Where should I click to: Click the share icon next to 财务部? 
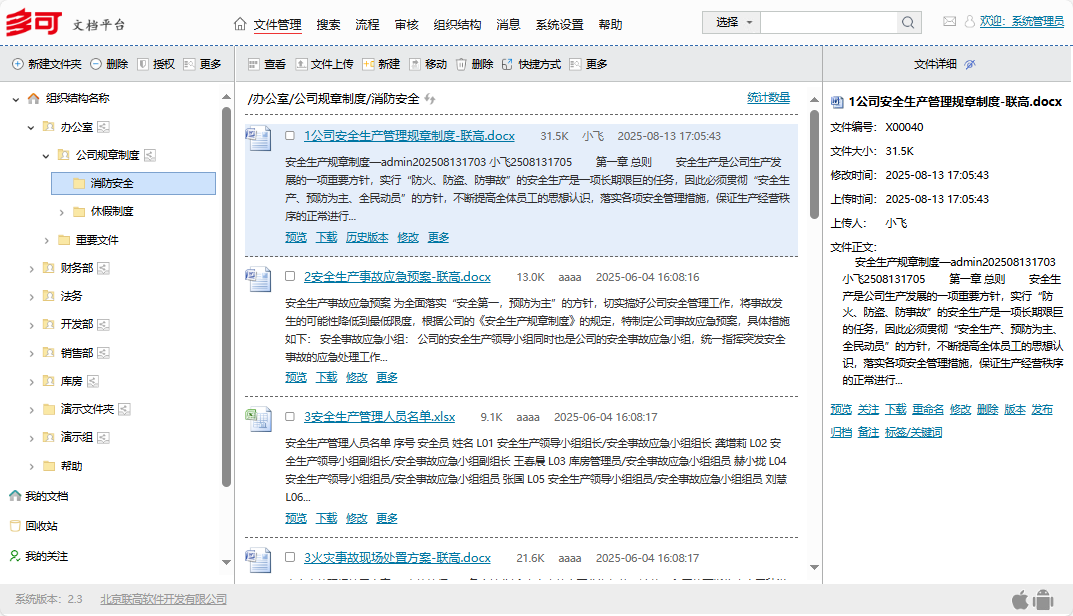click(x=103, y=268)
